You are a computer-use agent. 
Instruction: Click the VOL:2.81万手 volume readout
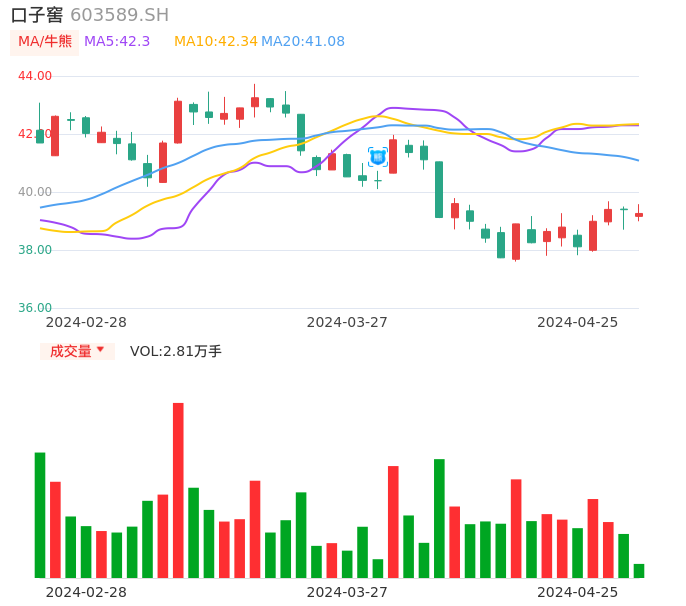[176, 351]
